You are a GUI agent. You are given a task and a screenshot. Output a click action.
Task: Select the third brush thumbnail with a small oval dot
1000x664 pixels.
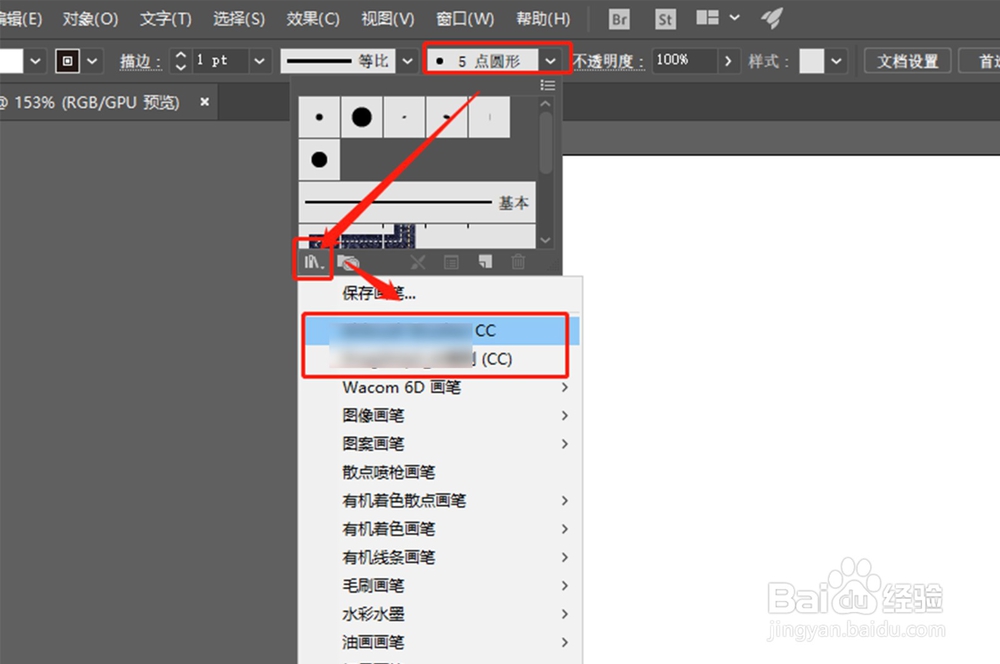coord(404,117)
